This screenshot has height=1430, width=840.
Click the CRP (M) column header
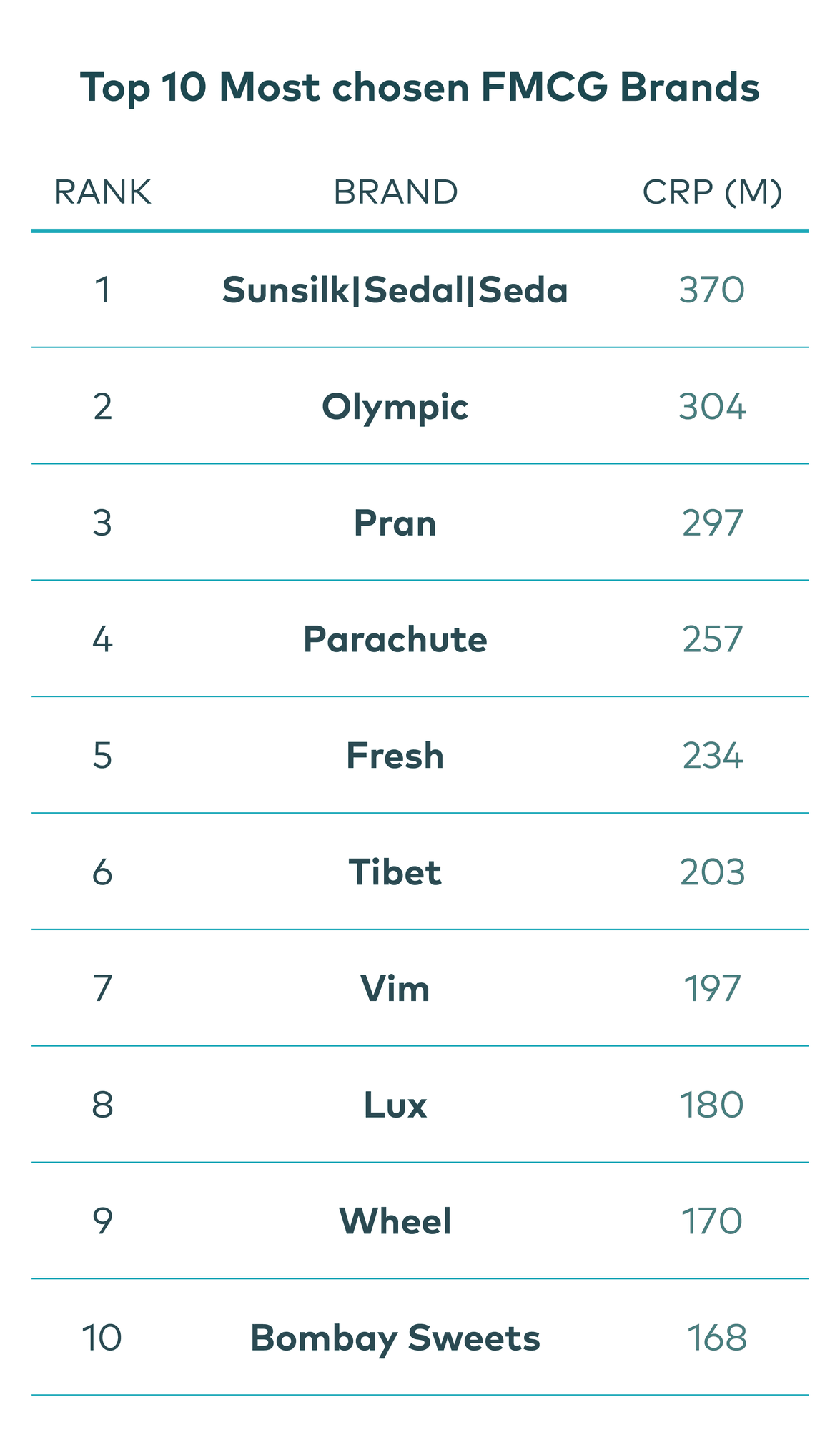click(x=712, y=192)
